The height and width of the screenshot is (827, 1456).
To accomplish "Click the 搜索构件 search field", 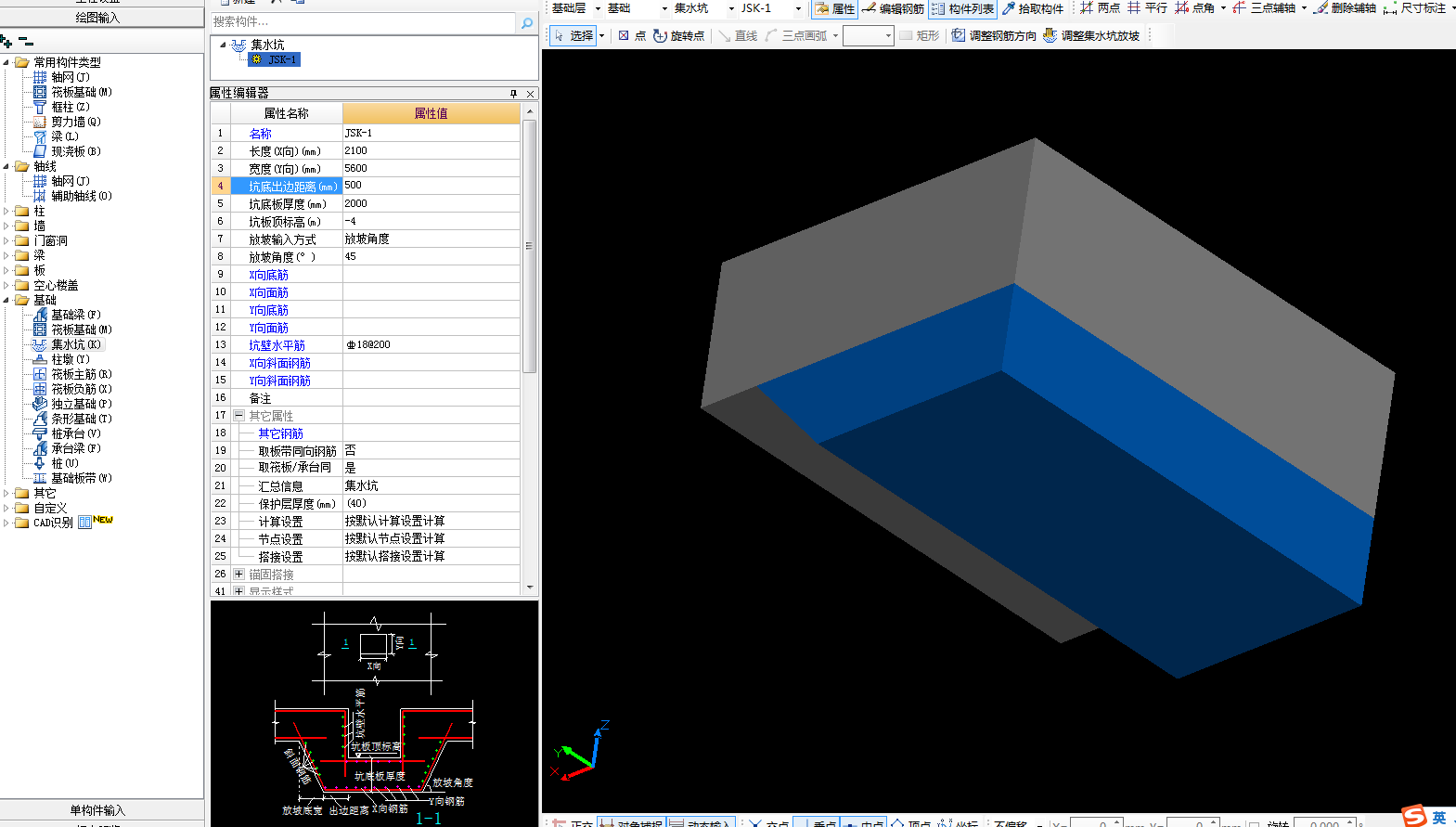I will click(363, 22).
